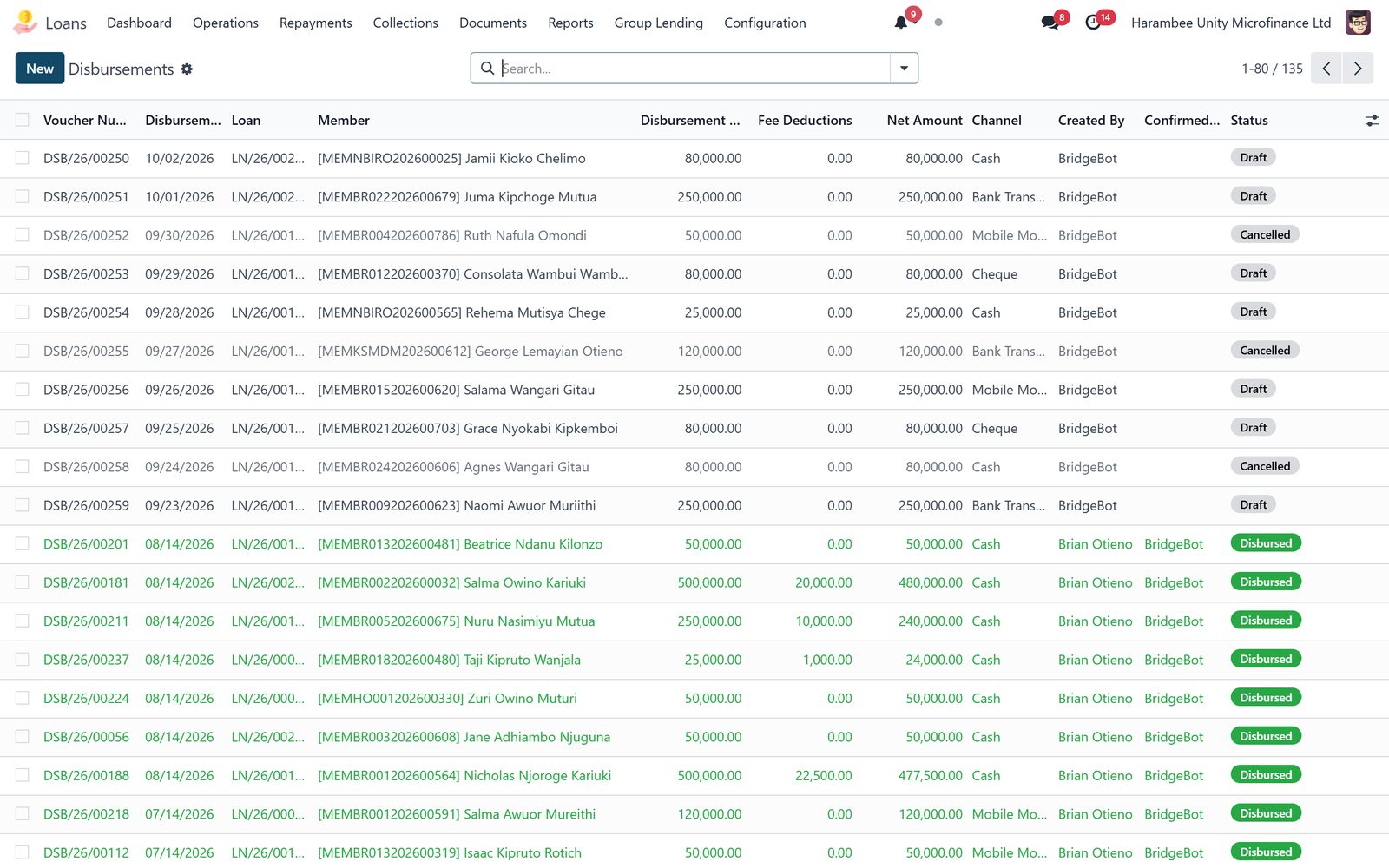Click the grey status dot indicator
1389x868 pixels.
938,23
